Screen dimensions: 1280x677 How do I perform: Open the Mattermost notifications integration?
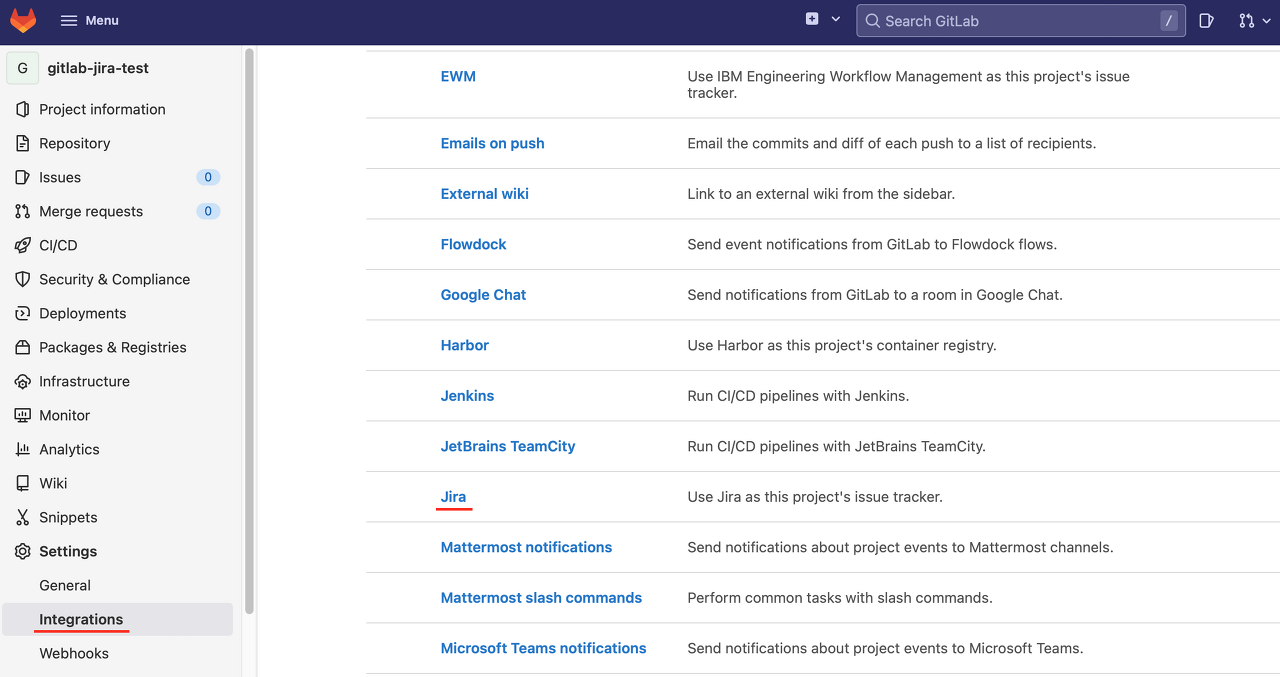pos(526,547)
